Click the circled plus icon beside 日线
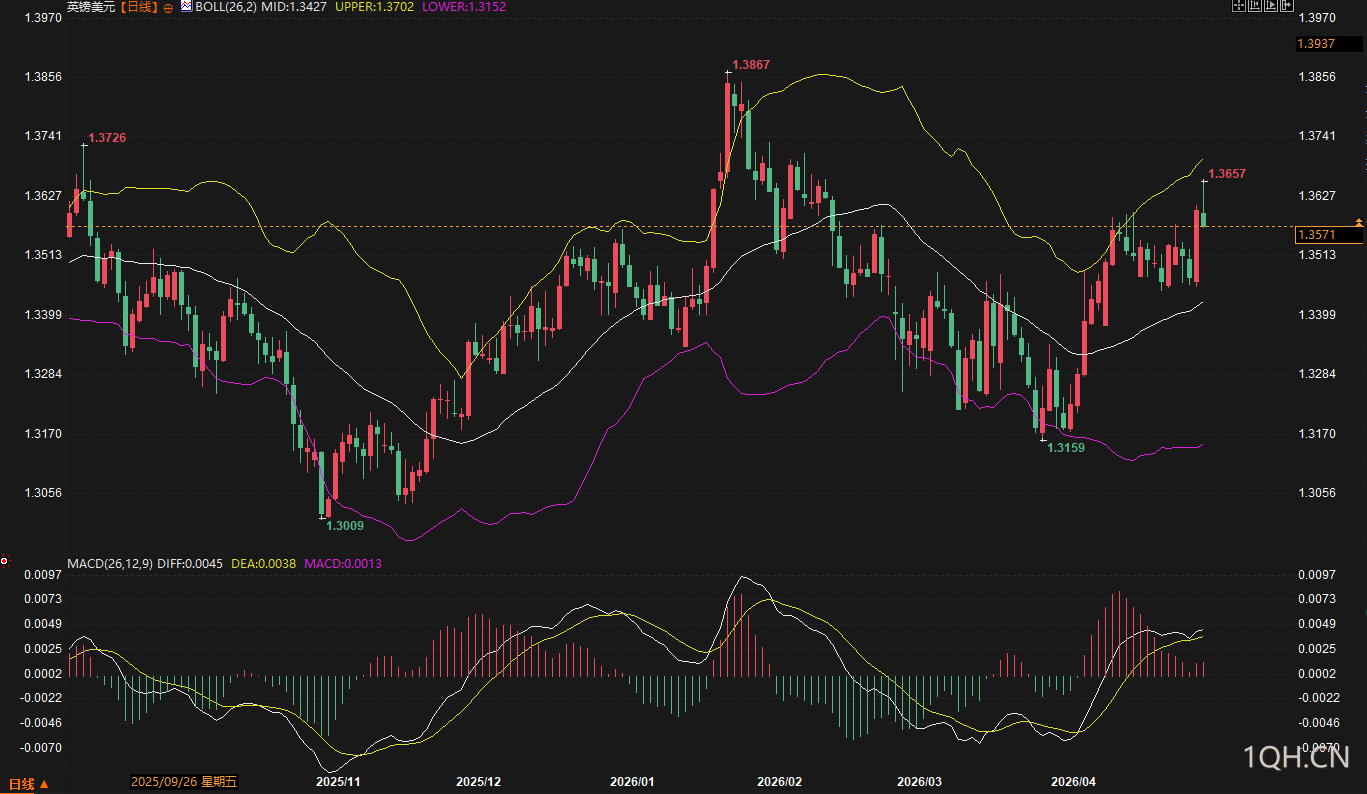The image size is (1367, 794). click(168, 7)
